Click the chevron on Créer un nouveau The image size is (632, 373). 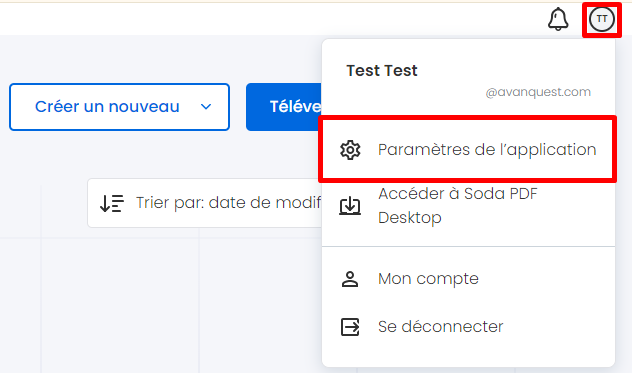[206, 107]
